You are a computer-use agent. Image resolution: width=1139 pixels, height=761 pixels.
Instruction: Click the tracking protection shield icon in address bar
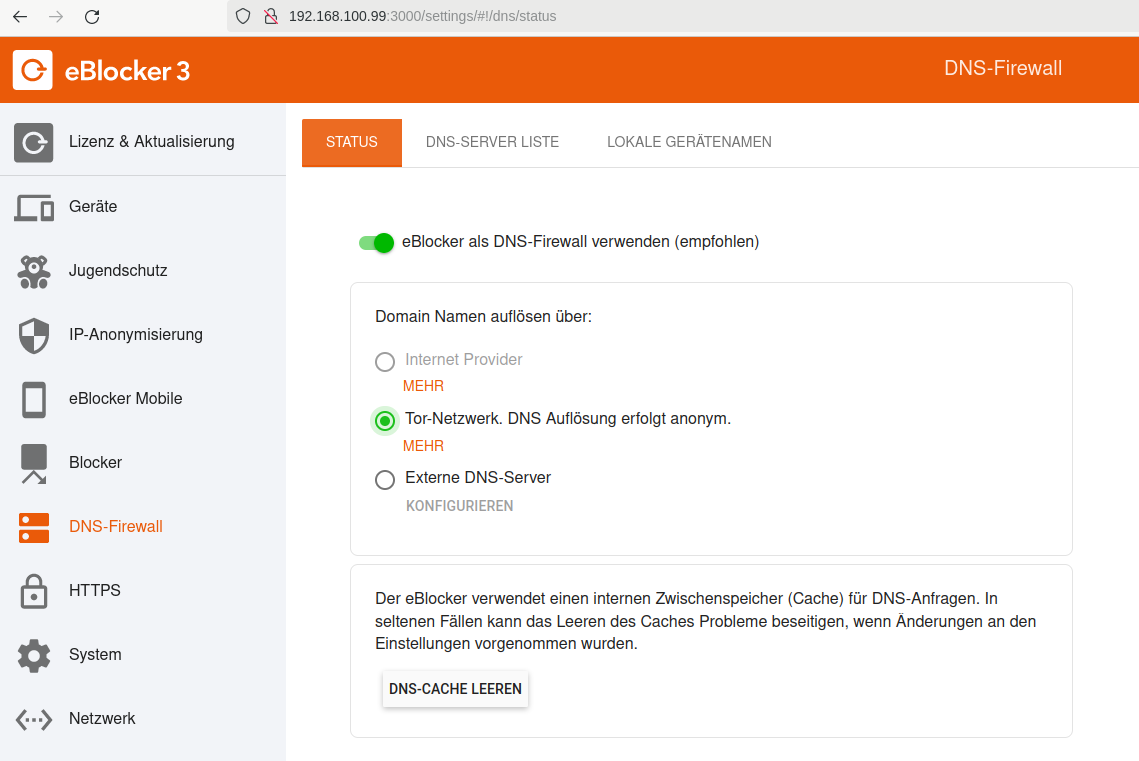(x=243, y=16)
